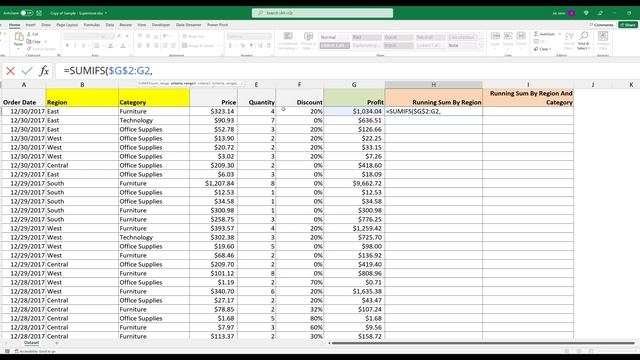Image resolution: width=640 pixels, height=360 pixels.
Task: Select the Dataset sheet tab
Action: tap(31, 343)
